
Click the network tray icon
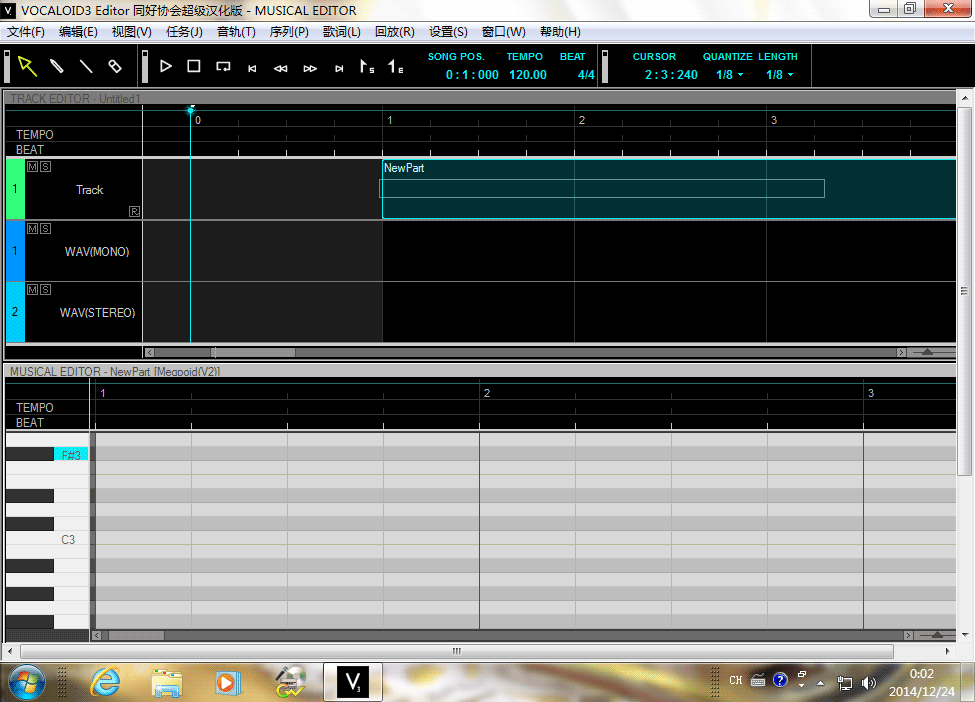pos(844,683)
